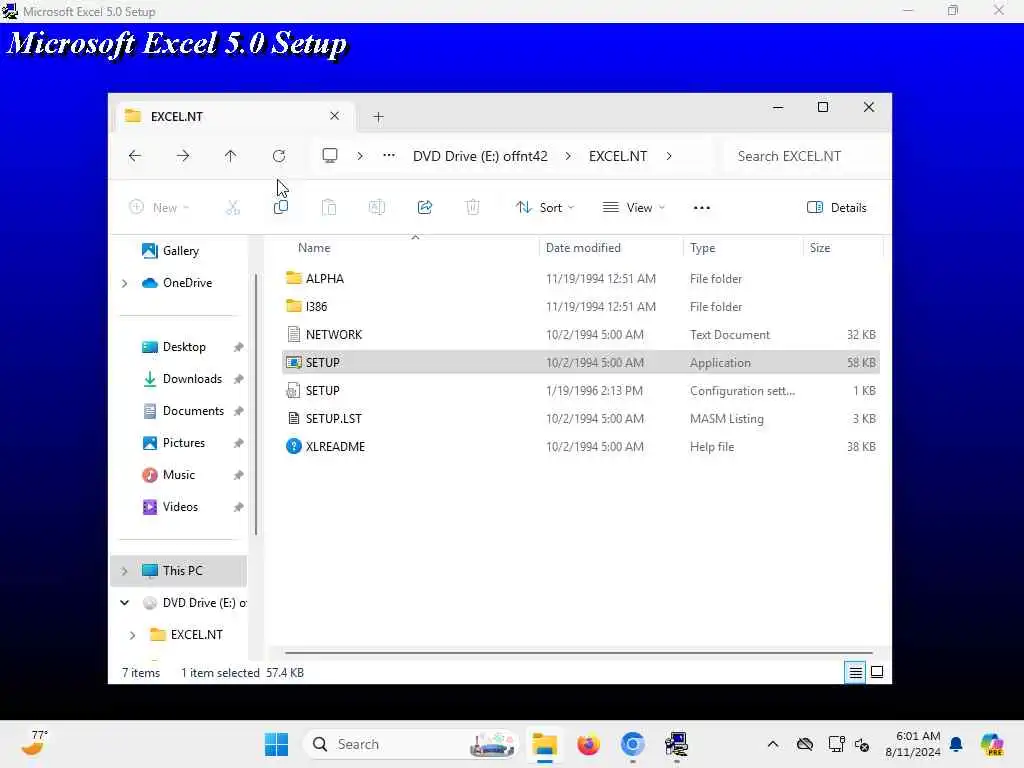Sort by Size column header
The image size is (1024, 768).
[x=820, y=248]
